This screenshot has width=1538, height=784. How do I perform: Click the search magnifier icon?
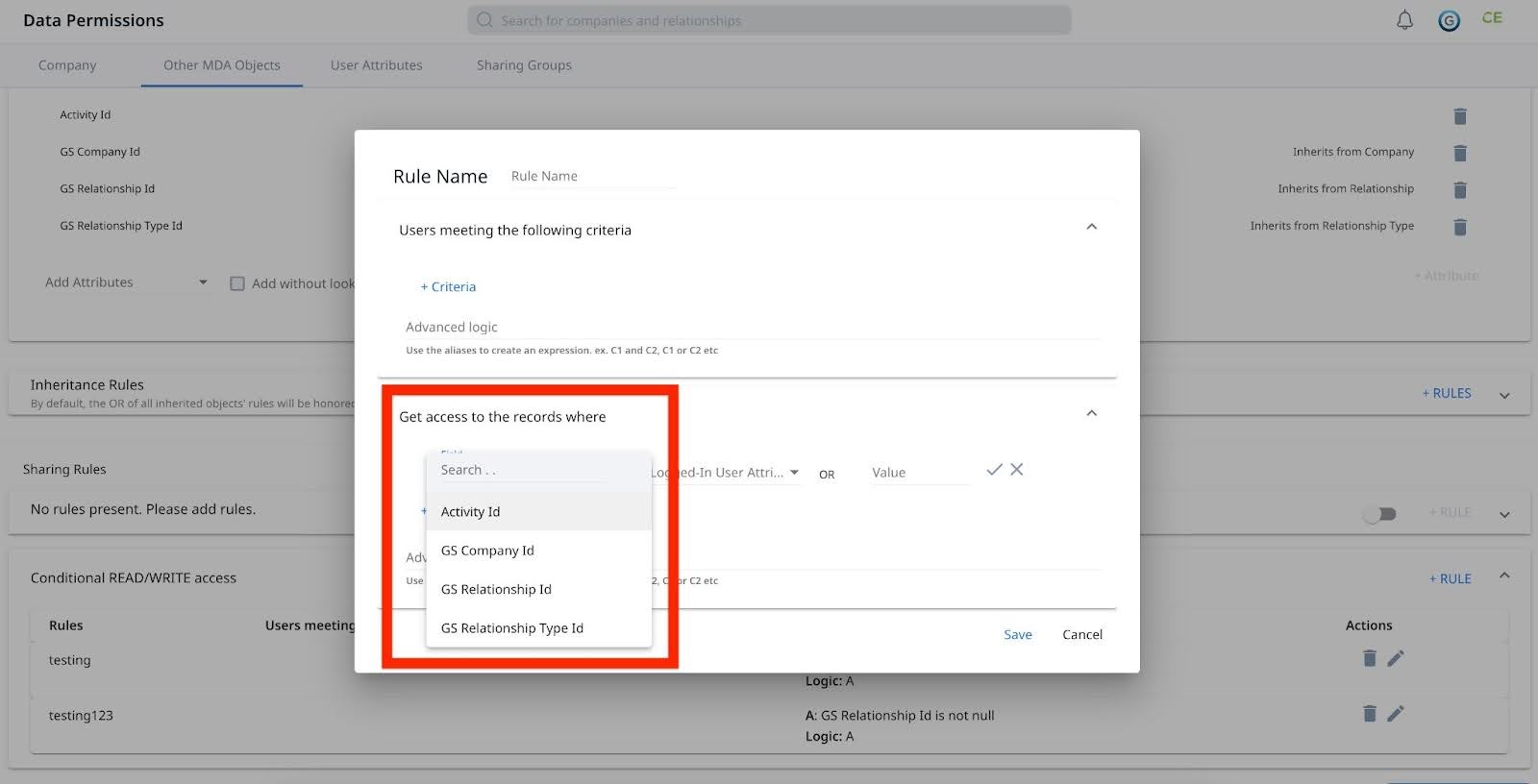pyautogui.click(x=484, y=20)
